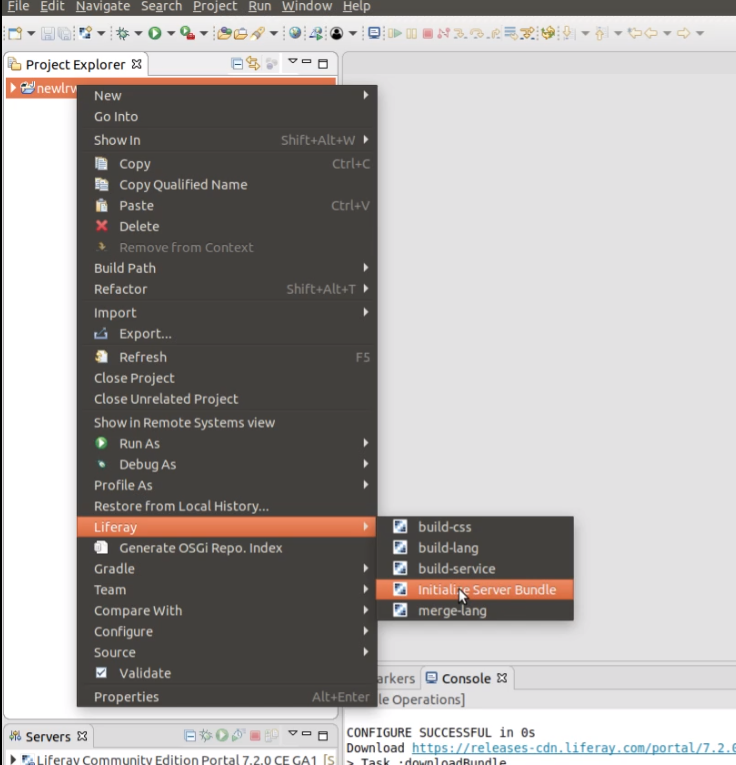The height and width of the screenshot is (765, 736).
Task: Open the File menu
Action: pyautogui.click(x=19, y=6)
